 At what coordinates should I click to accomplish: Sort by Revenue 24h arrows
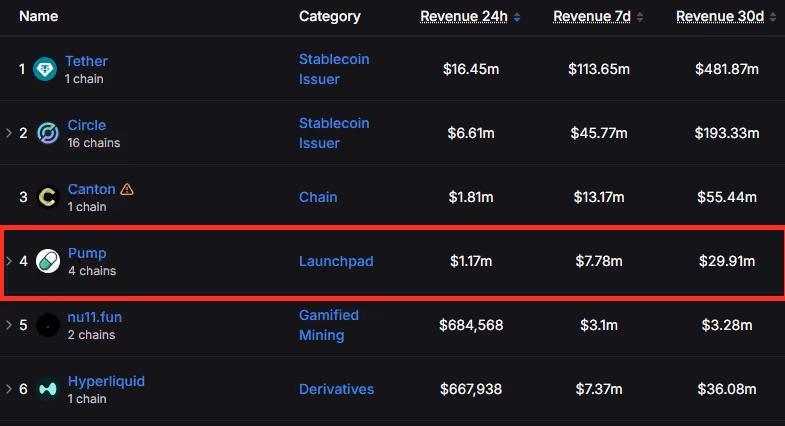[x=517, y=17]
